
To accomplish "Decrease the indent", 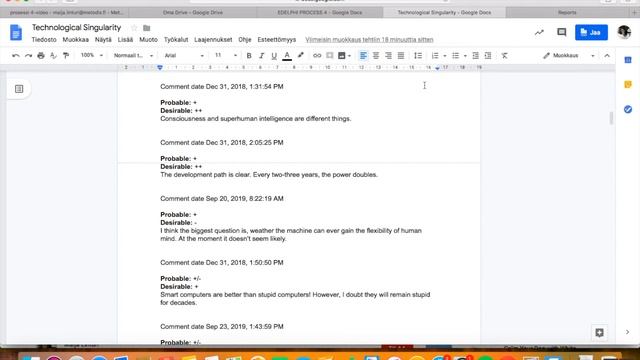I will (x=476, y=56).
